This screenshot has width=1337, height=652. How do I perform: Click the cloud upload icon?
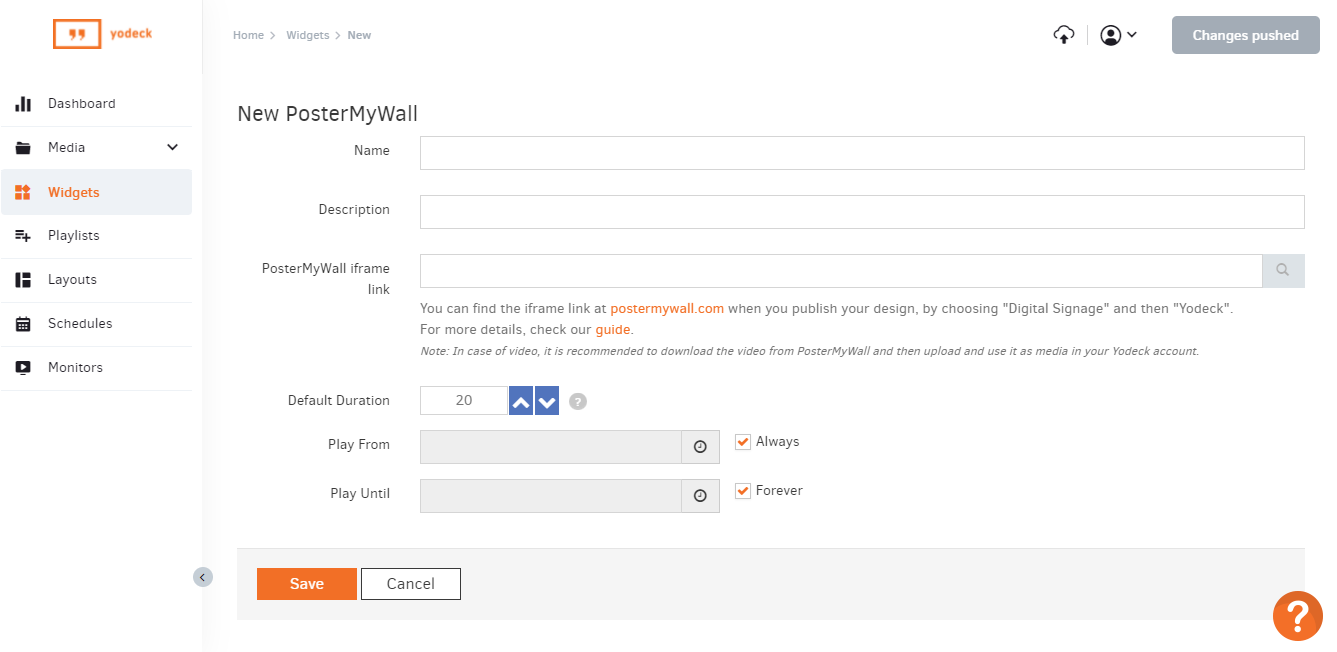tap(1064, 35)
